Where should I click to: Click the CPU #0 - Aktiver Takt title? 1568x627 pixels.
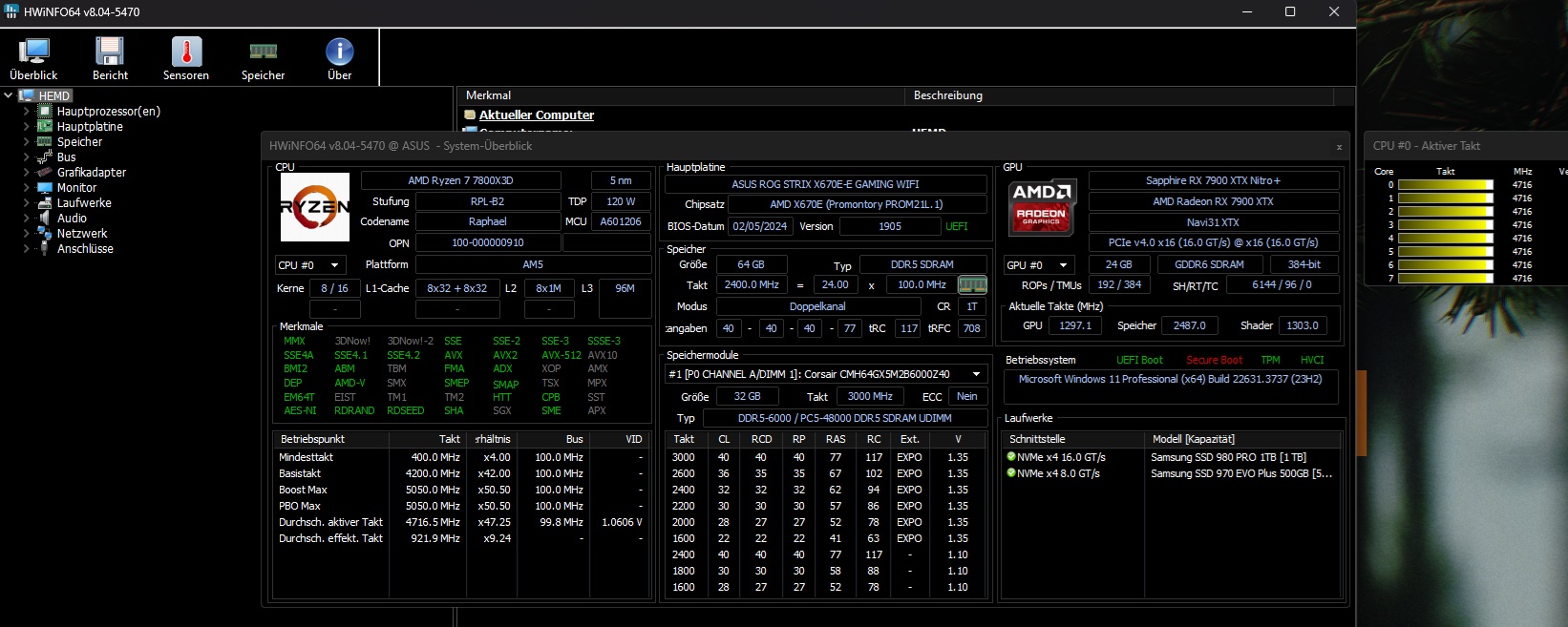1426,146
